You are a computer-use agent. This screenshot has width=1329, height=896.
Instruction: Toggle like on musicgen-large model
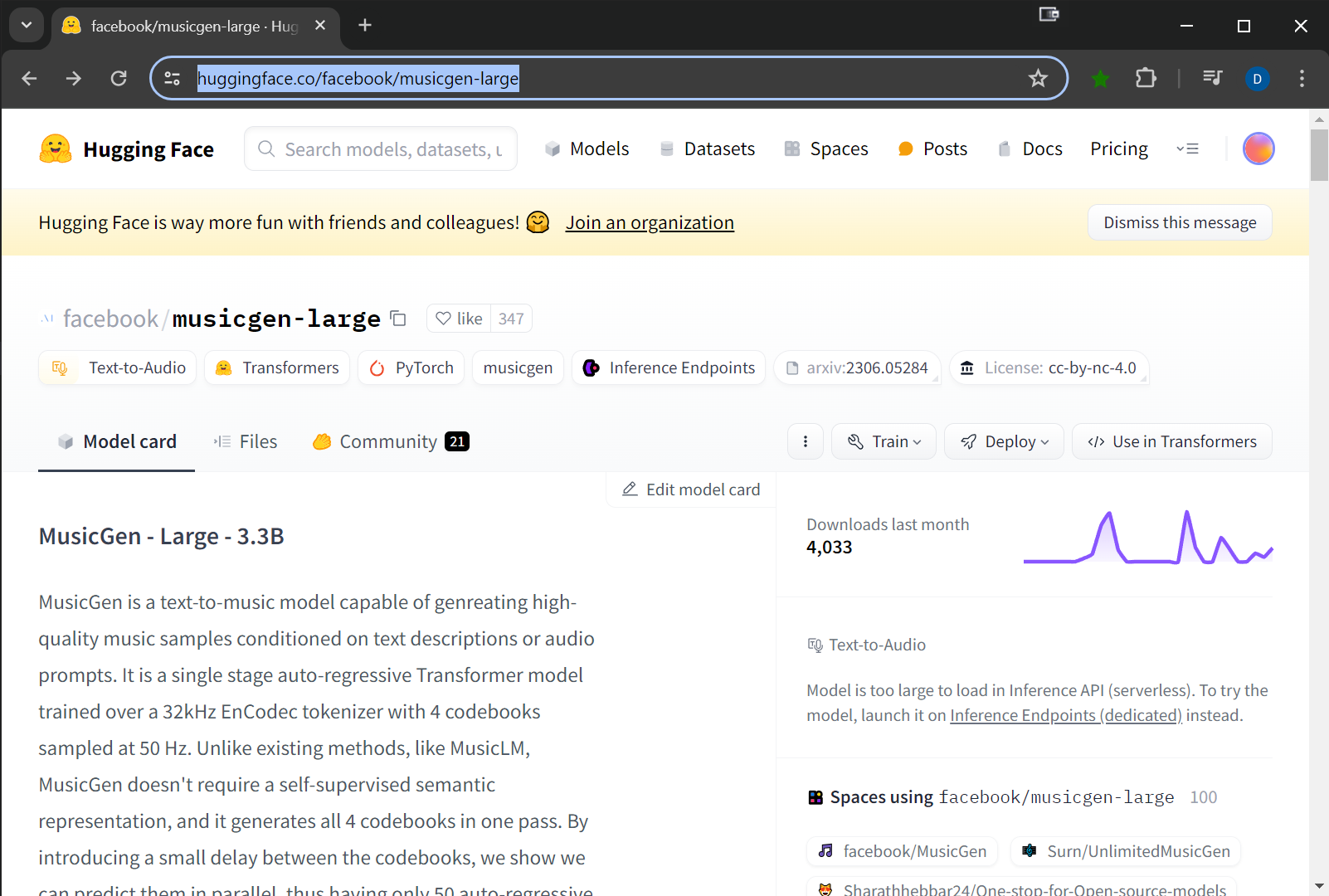pos(459,319)
